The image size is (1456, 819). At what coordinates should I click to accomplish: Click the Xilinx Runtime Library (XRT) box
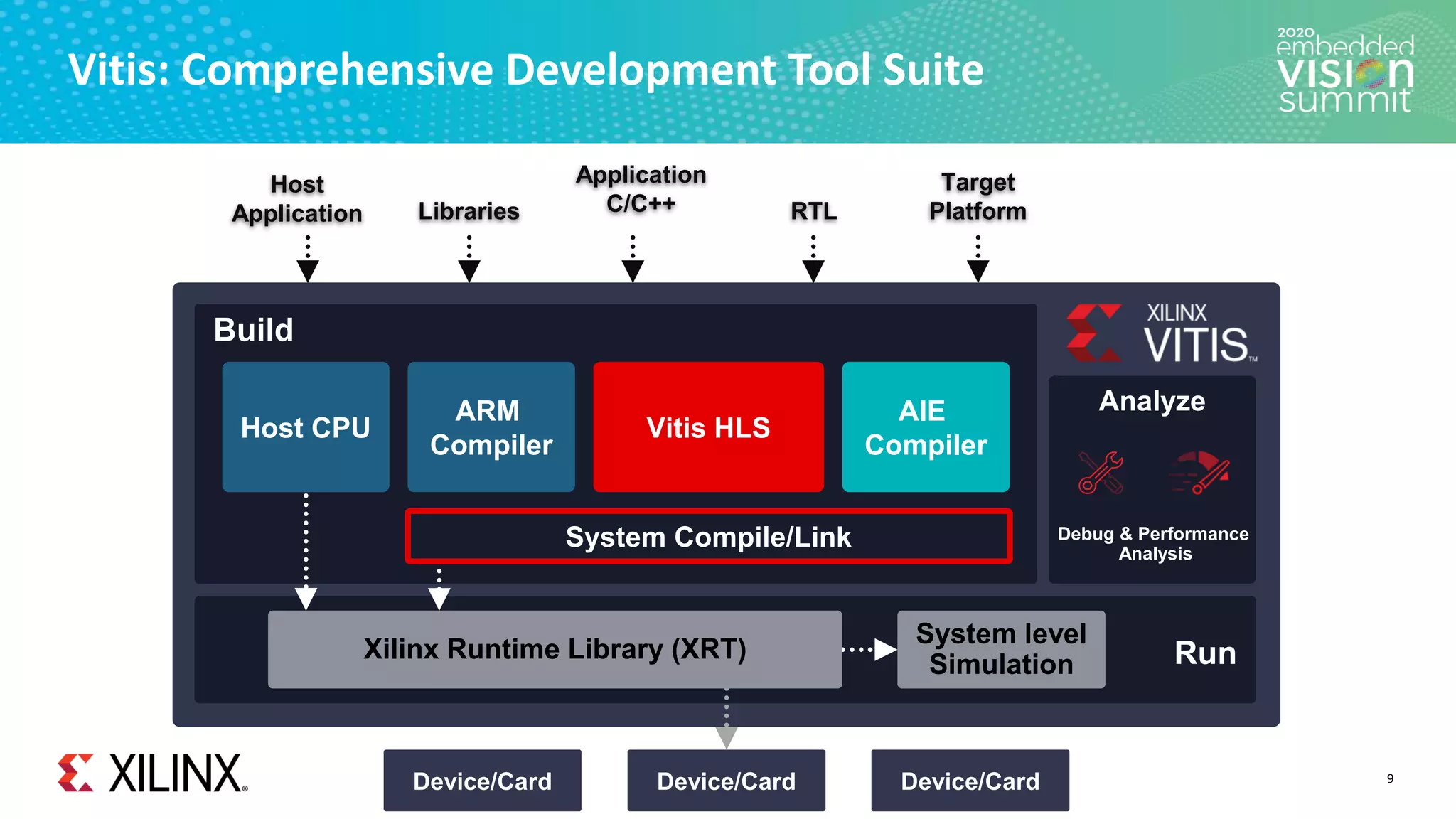555,649
